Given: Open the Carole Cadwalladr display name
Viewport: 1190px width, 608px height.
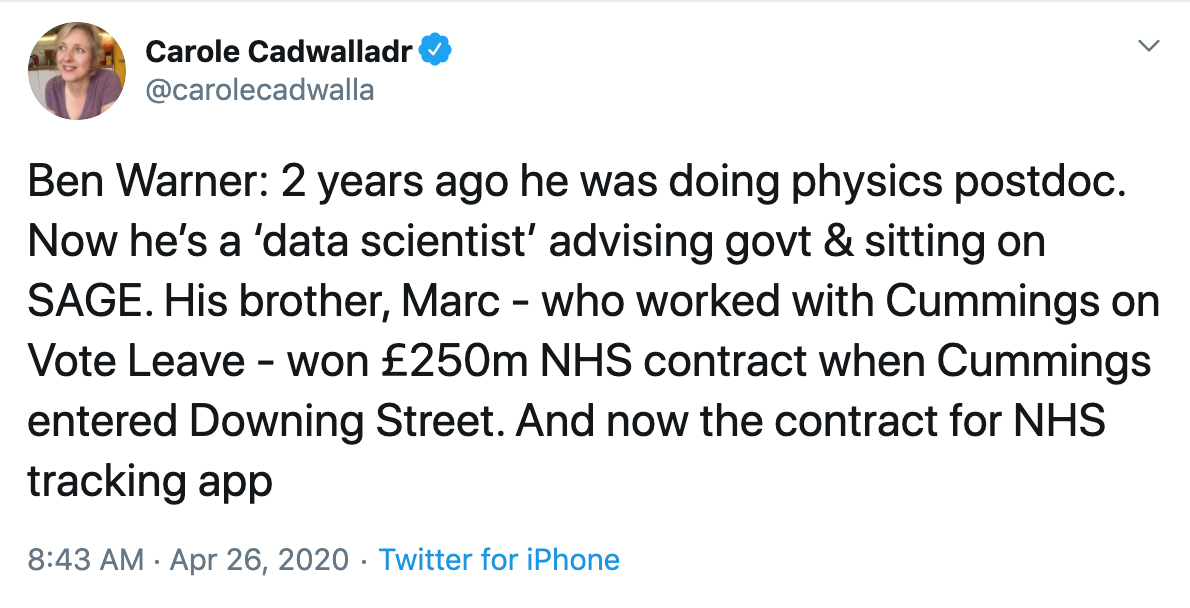Looking at the screenshot, I should tap(279, 50).
